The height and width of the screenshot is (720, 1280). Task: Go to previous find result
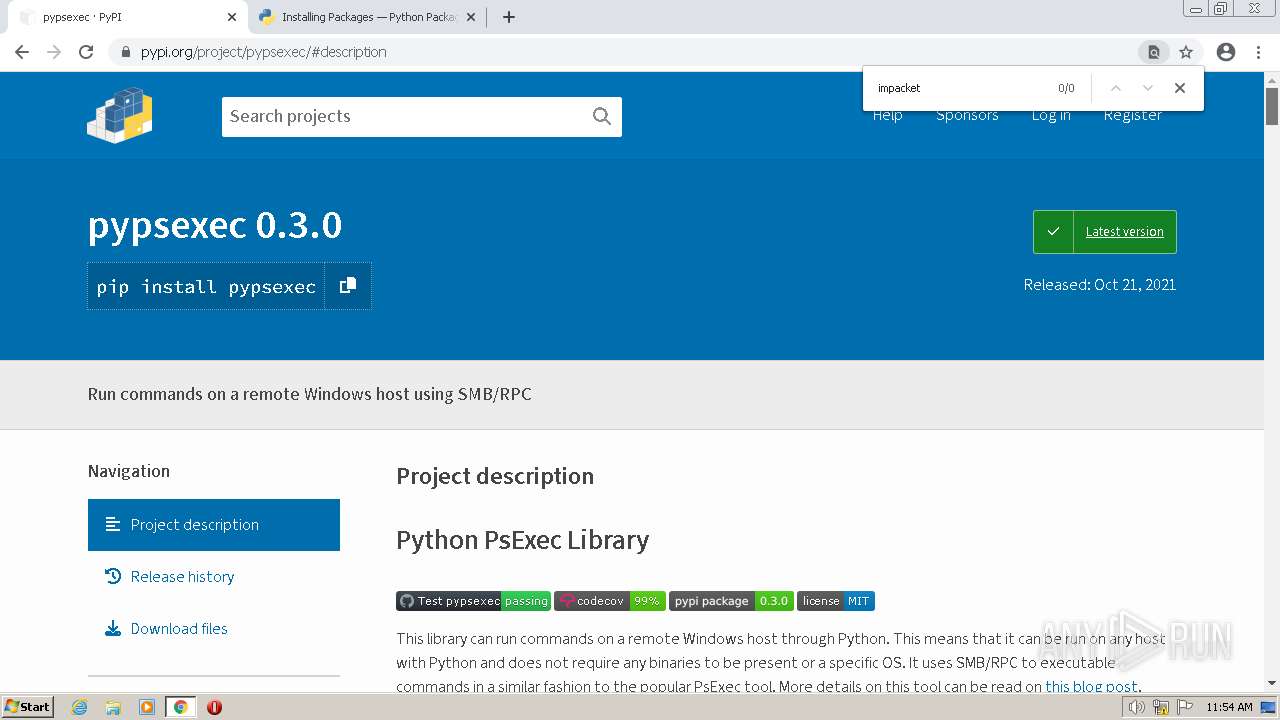pyautogui.click(x=1116, y=88)
